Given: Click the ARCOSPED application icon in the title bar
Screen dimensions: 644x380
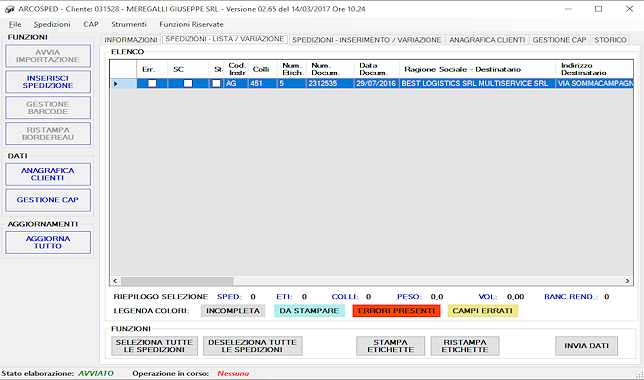Looking at the screenshot, I should click(x=9, y=9).
